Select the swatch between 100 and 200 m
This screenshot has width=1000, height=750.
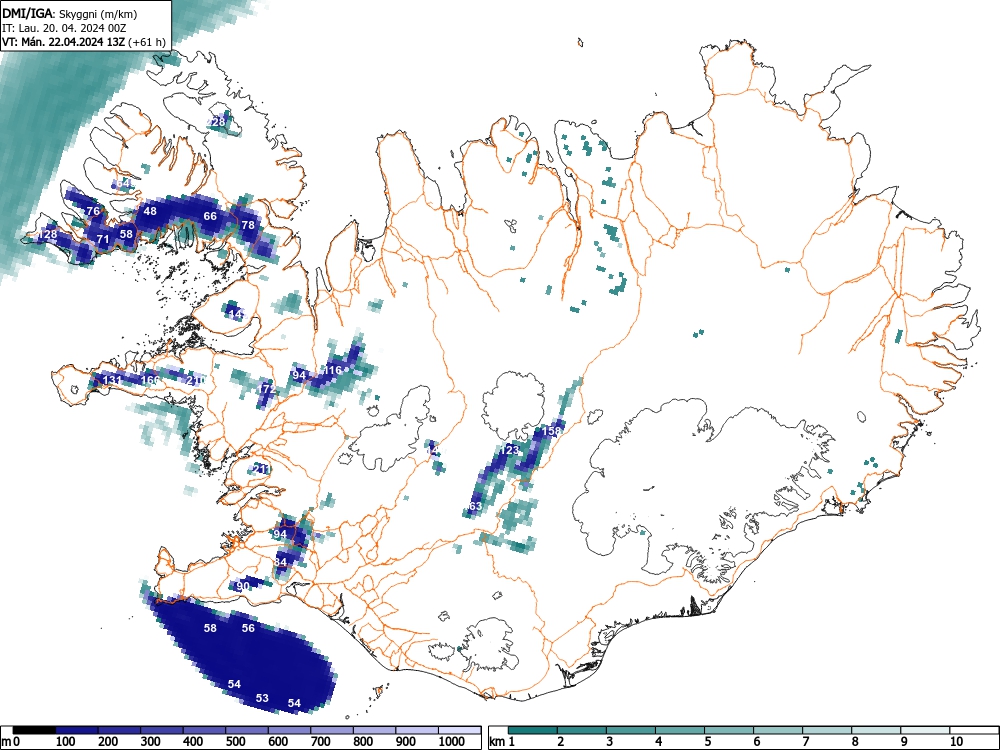77,730
